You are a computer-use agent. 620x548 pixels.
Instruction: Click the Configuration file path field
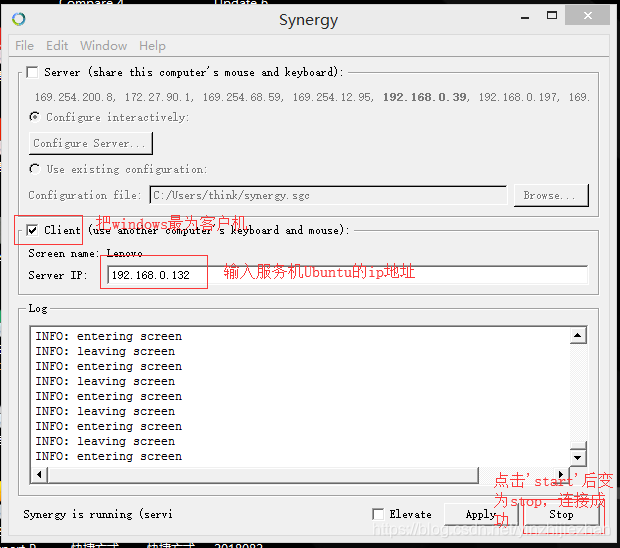(x=328, y=195)
